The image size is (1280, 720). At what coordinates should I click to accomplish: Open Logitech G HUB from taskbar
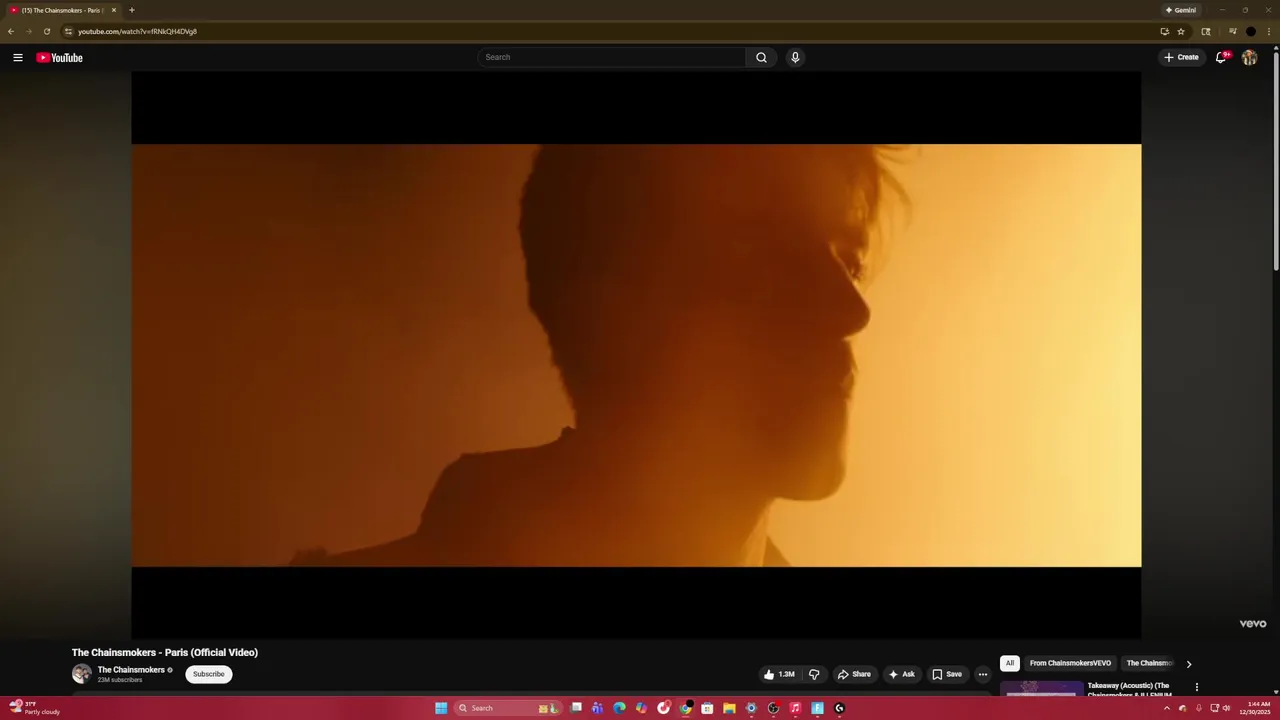[839, 708]
